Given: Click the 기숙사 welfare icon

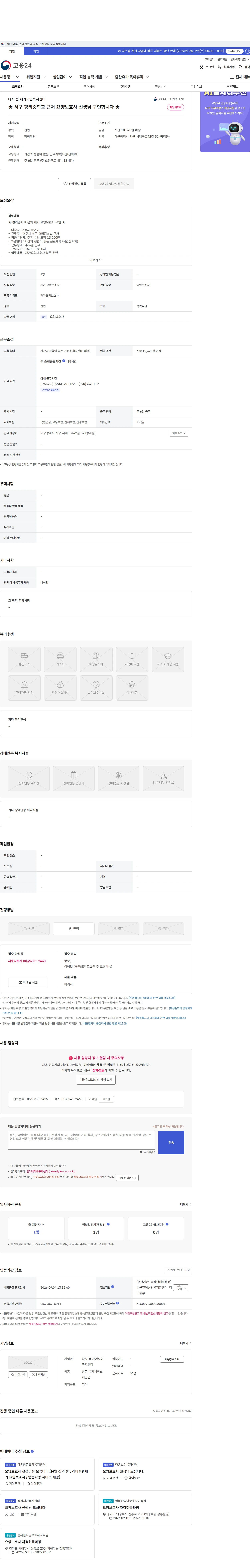Looking at the screenshot, I should [60, 660].
